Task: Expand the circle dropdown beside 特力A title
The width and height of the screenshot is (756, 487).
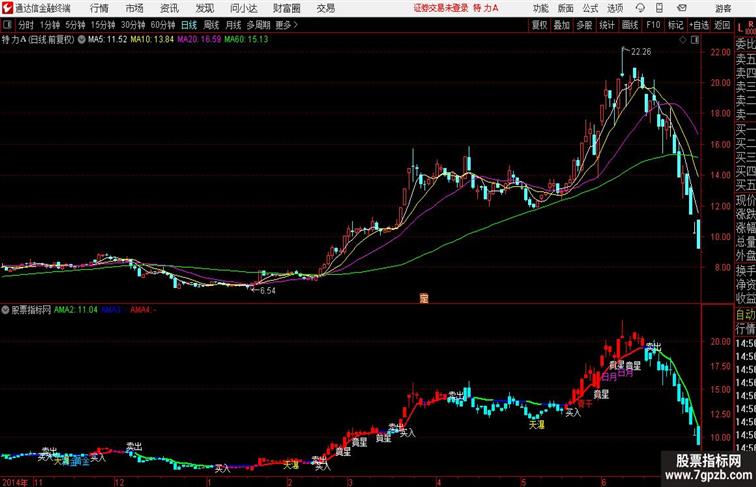Action: 82,40
